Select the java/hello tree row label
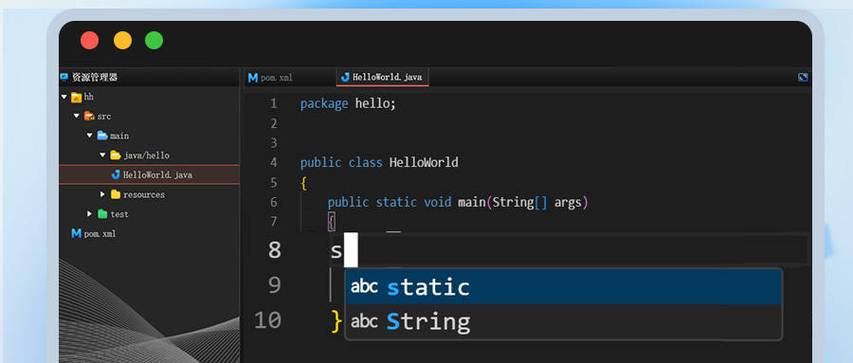The width and height of the screenshot is (853, 363). [x=146, y=155]
